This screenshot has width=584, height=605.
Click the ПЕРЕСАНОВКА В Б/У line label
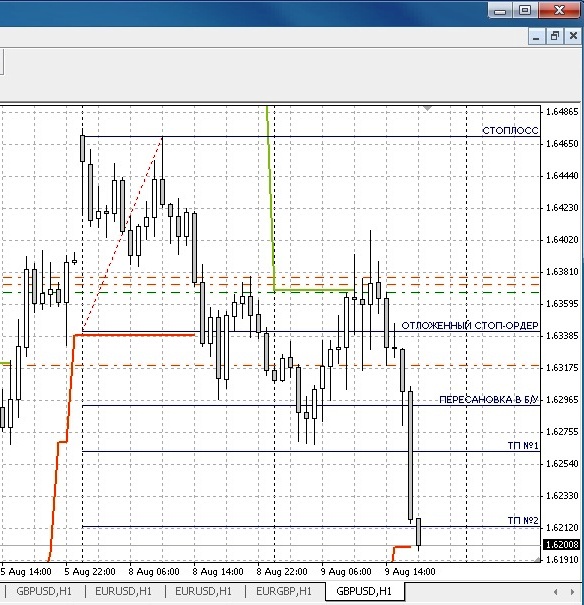pos(488,400)
